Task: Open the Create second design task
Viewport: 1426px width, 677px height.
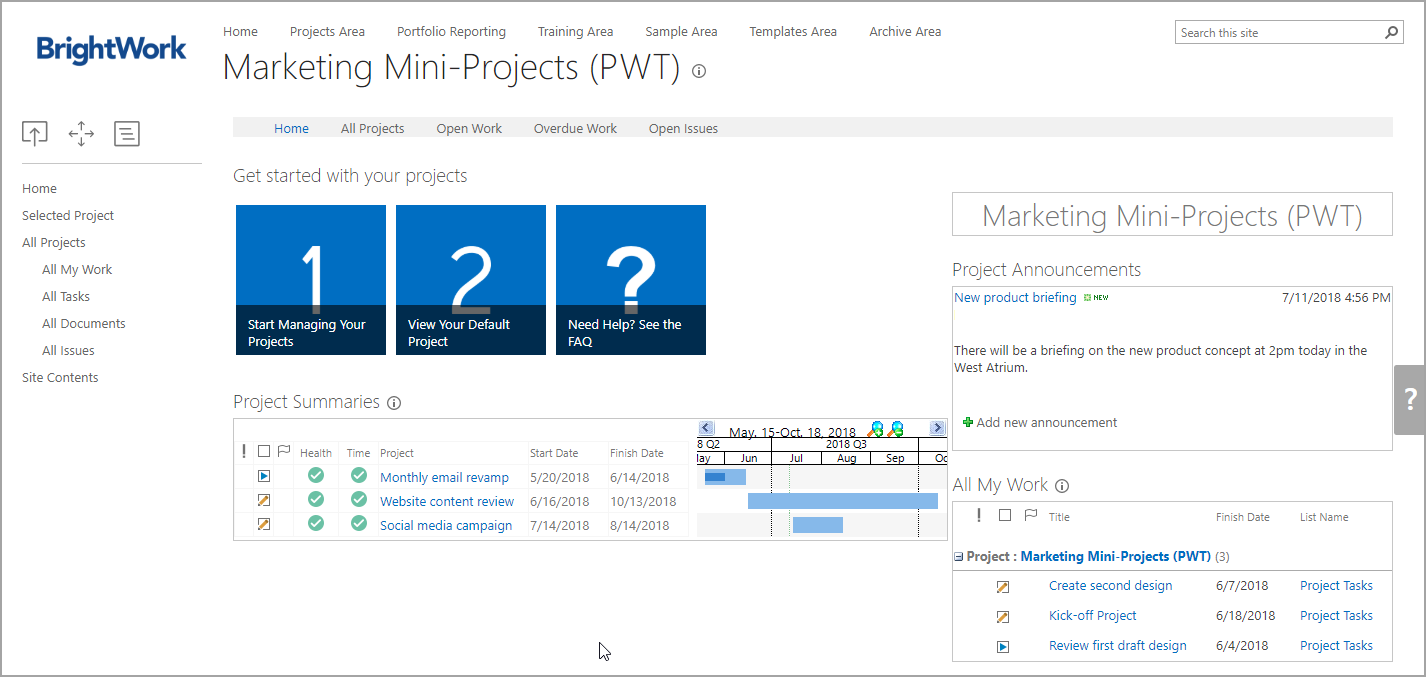Action: (x=1110, y=586)
